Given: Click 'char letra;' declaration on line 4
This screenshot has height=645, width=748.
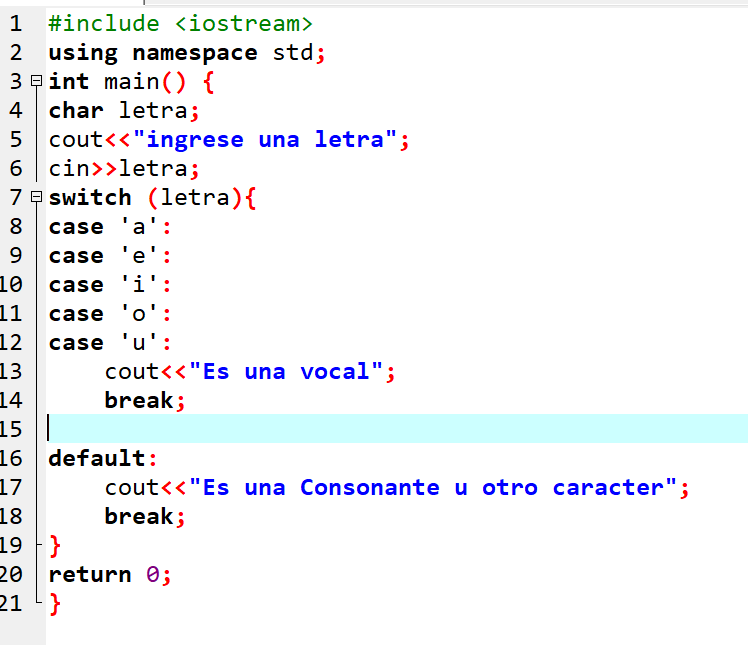Looking at the screenshot, I should pos(124,111).
